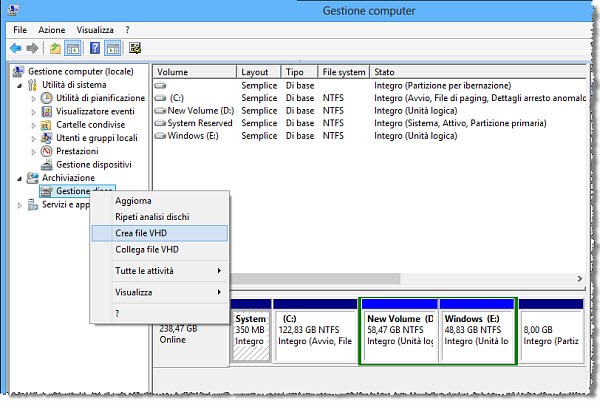Viewport: 600px width, 401px height.
Task: Select Utenti e gruppi locali node
Action: coord(97,138)
